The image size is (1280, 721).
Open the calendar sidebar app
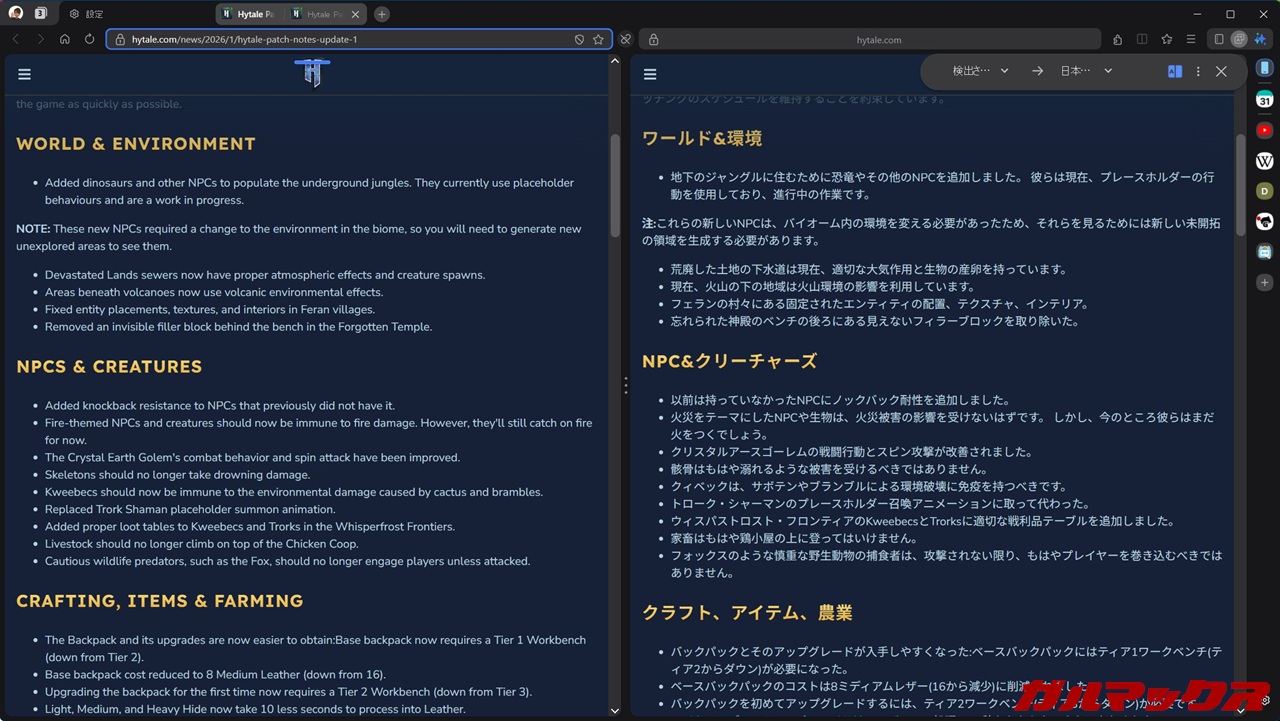1265,100
